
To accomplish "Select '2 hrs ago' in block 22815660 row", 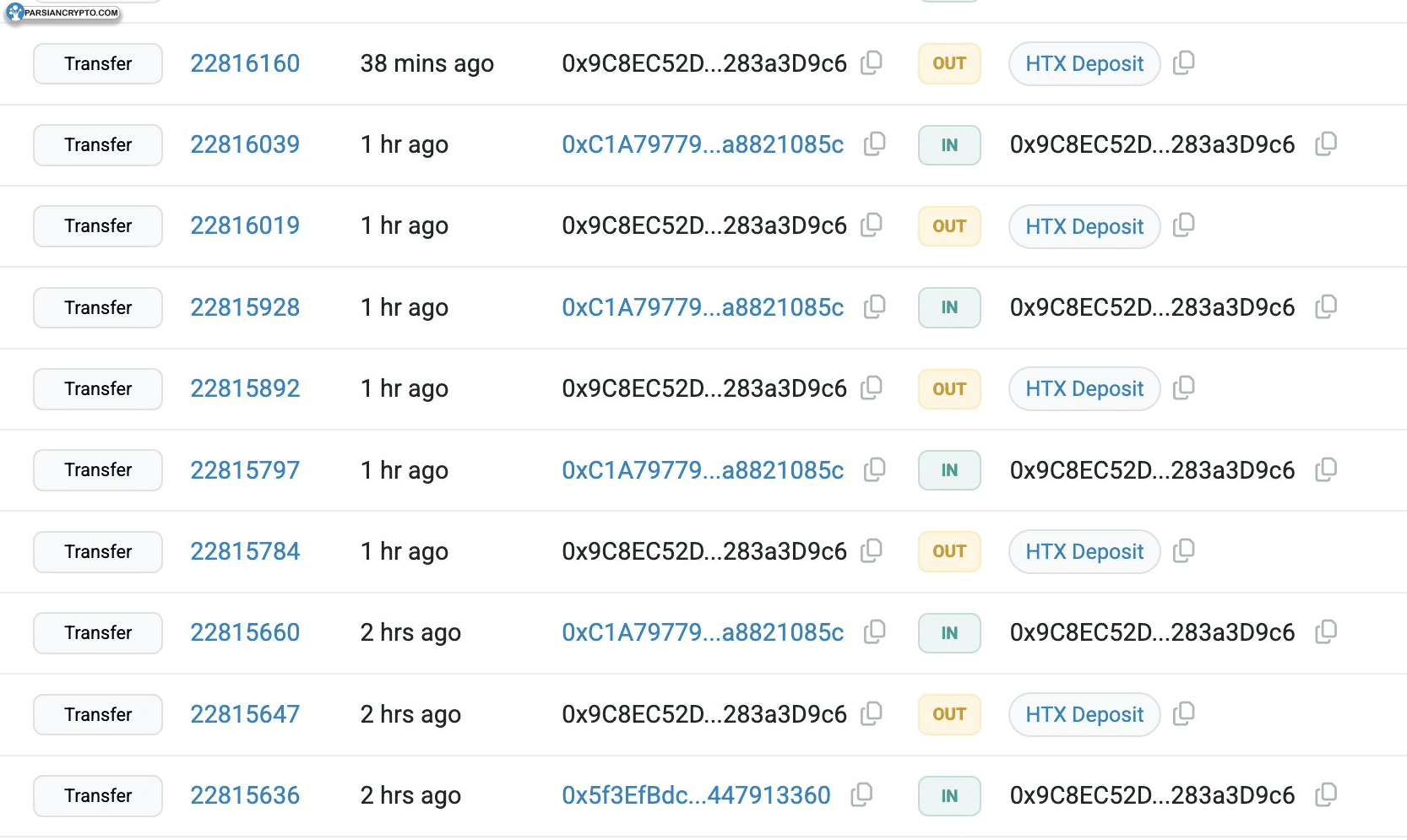I will pyautogui.click(x=410, y=633).
